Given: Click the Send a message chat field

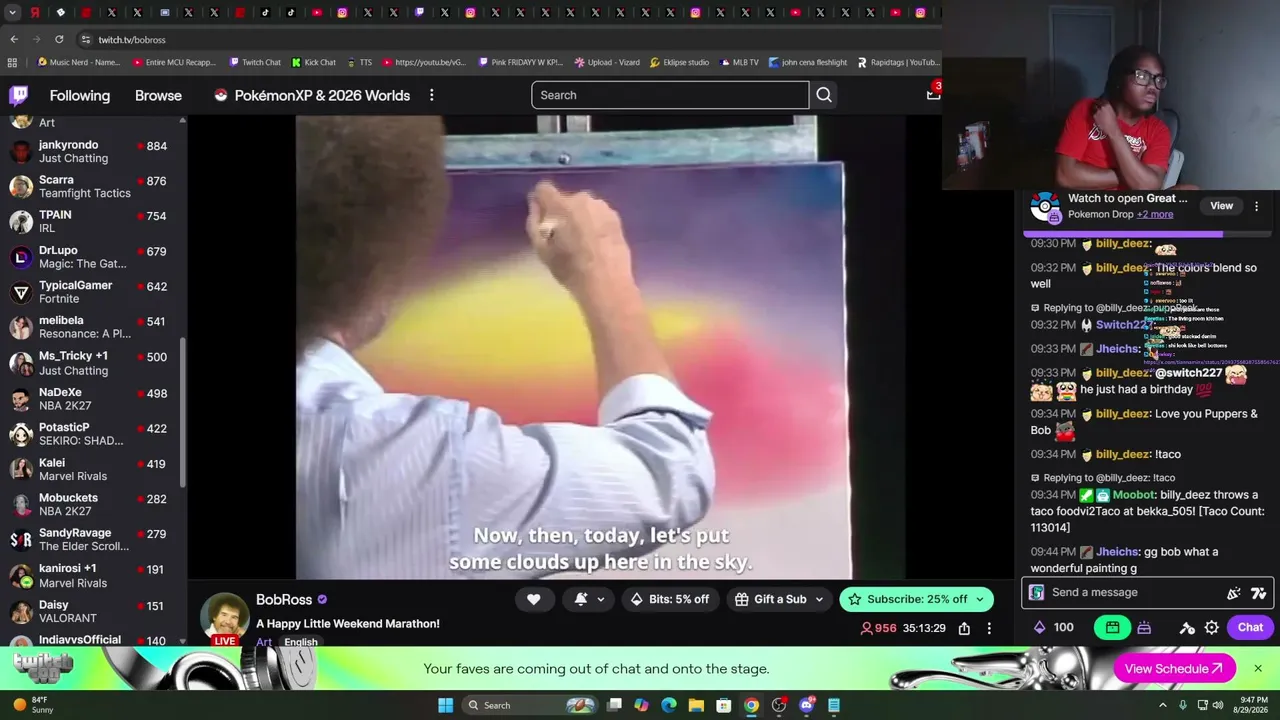Looking at the screenshot, I should (x=1148, y=592).
